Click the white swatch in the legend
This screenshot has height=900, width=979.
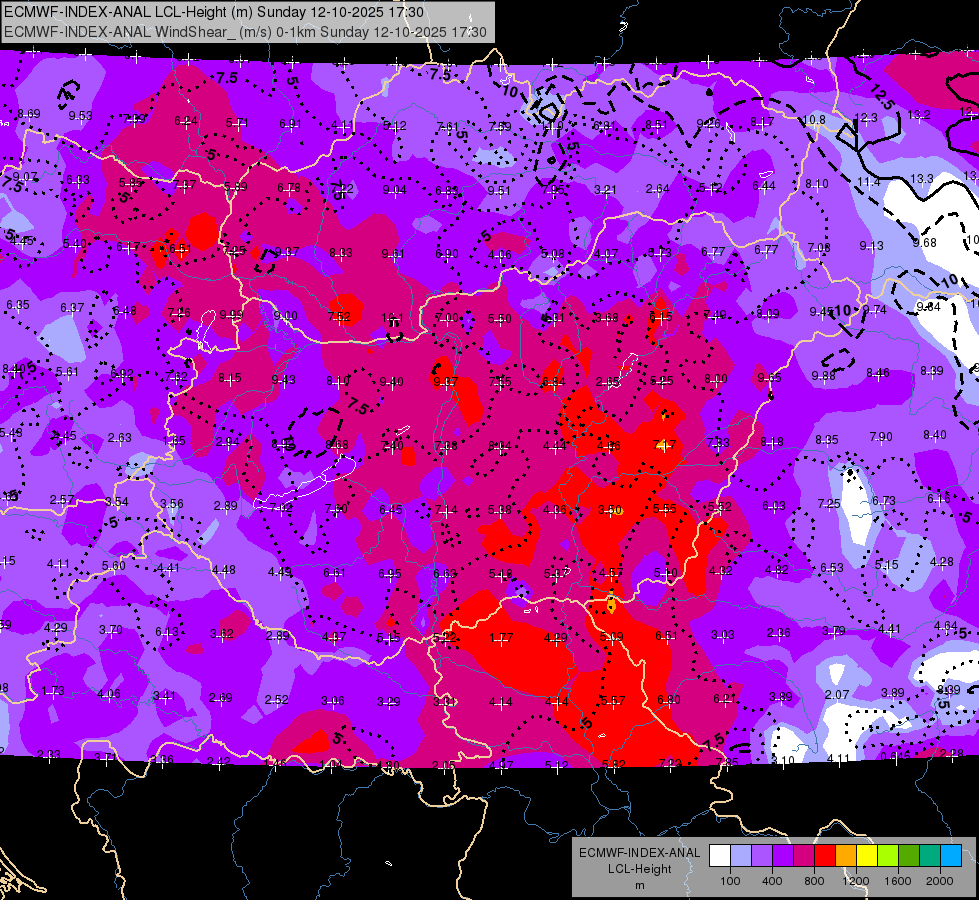720,856
